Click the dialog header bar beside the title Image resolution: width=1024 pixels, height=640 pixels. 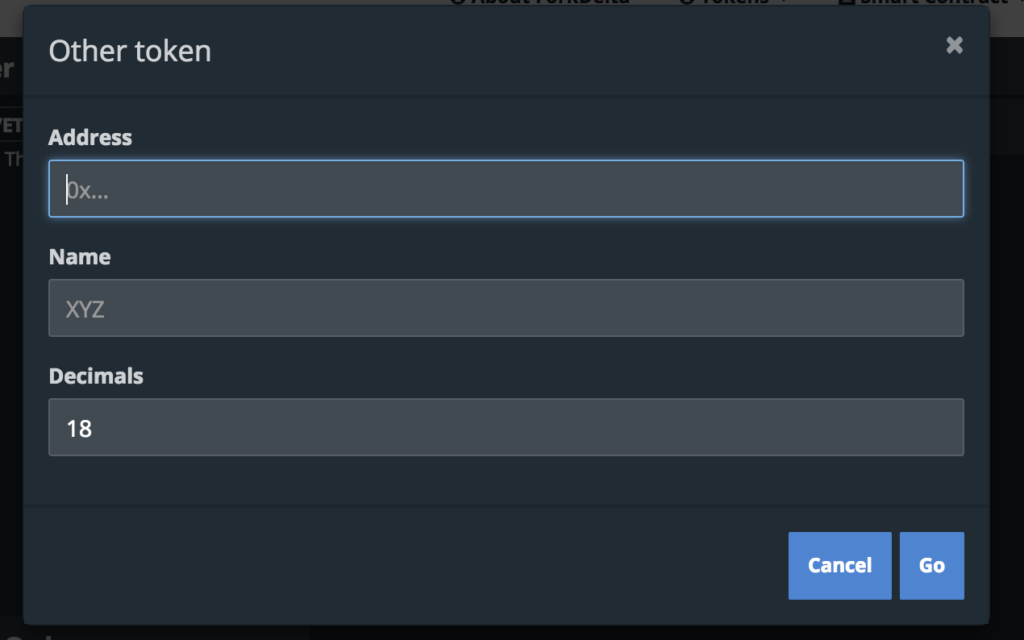pos(575,51)
